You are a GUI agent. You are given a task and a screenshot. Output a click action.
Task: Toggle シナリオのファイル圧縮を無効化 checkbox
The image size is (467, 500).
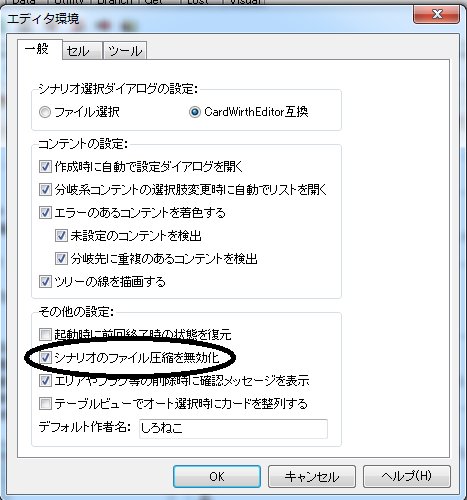tap(45, 357)
